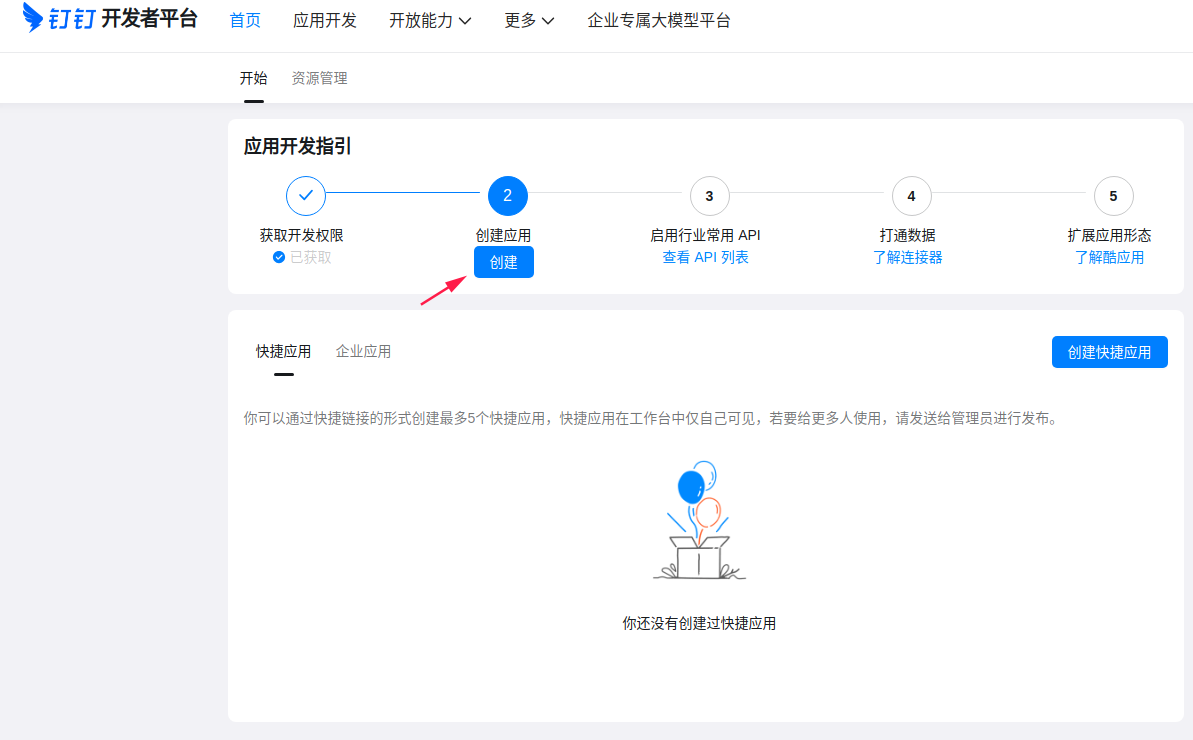This screenshot has width=1193, height=740.
Task: Switch to the 开始 tab
Action: pos(253,78)
